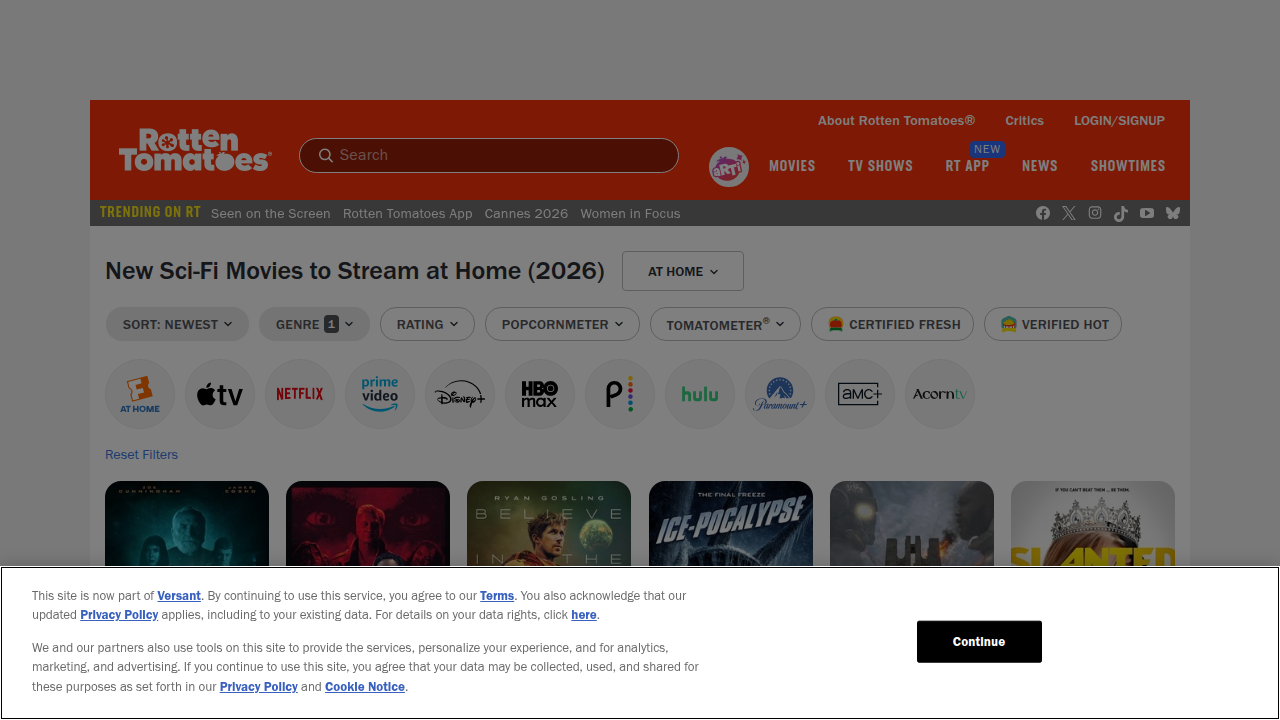
Task: Open the red-toned movie poster
Action: [368, 524]
